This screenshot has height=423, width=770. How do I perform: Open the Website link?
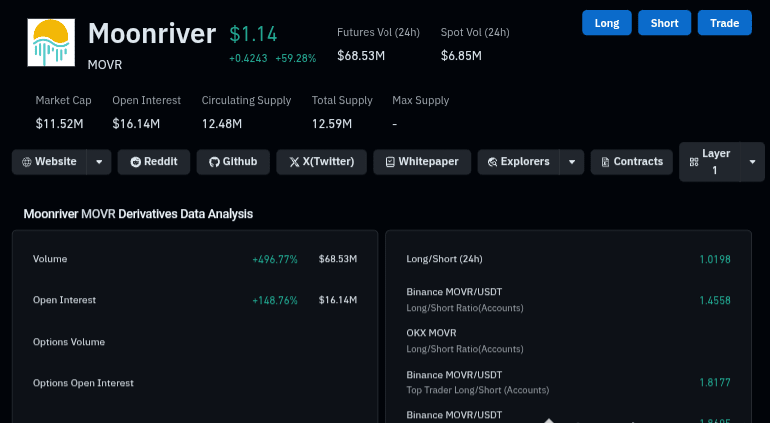(50, 162)
